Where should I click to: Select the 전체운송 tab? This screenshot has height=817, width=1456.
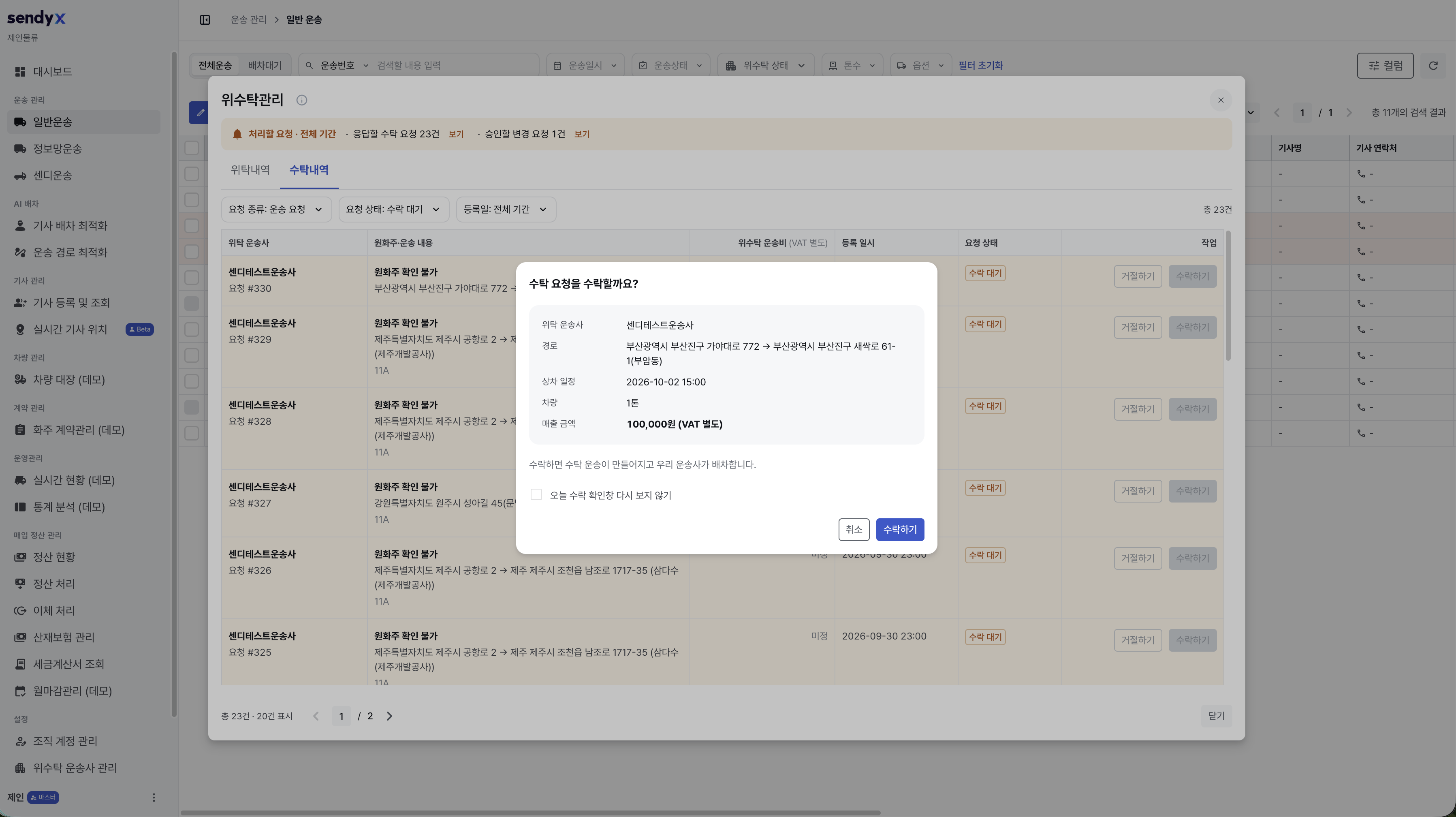click(215, 66)
